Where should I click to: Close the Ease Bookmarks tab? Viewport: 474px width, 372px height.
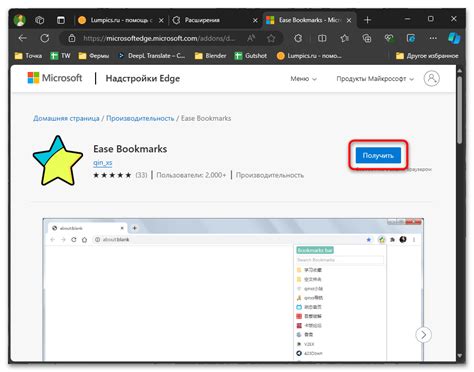click(x=349, y=20)
